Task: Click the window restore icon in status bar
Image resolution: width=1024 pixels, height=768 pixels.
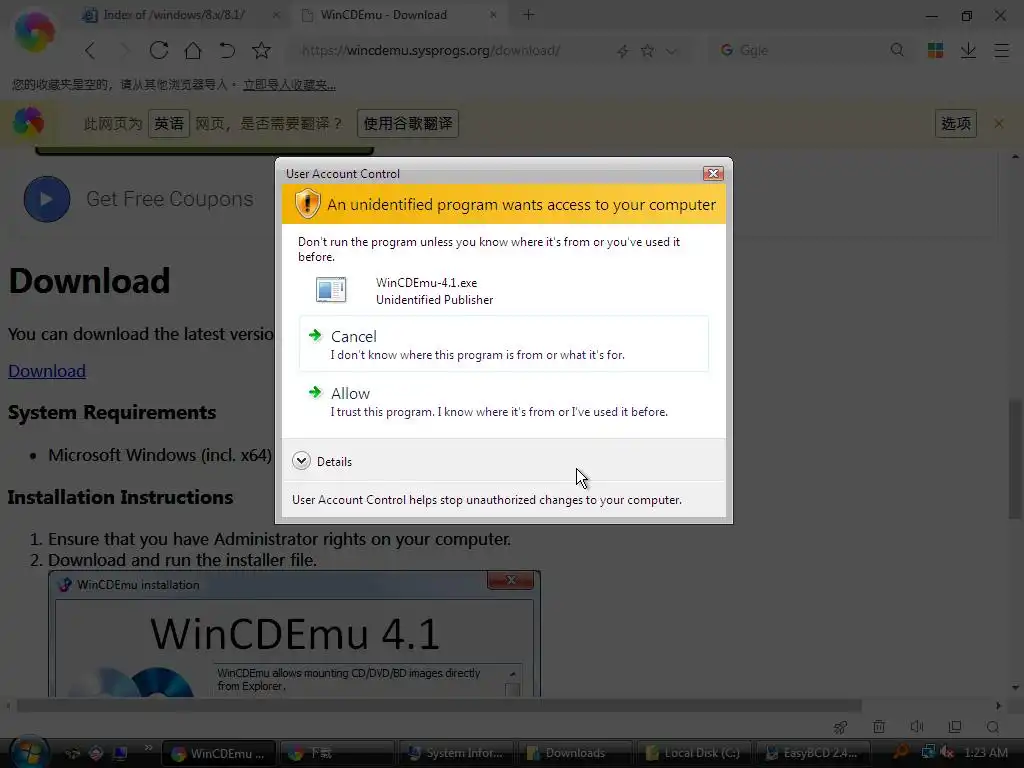Action: [x=955, y=727]
